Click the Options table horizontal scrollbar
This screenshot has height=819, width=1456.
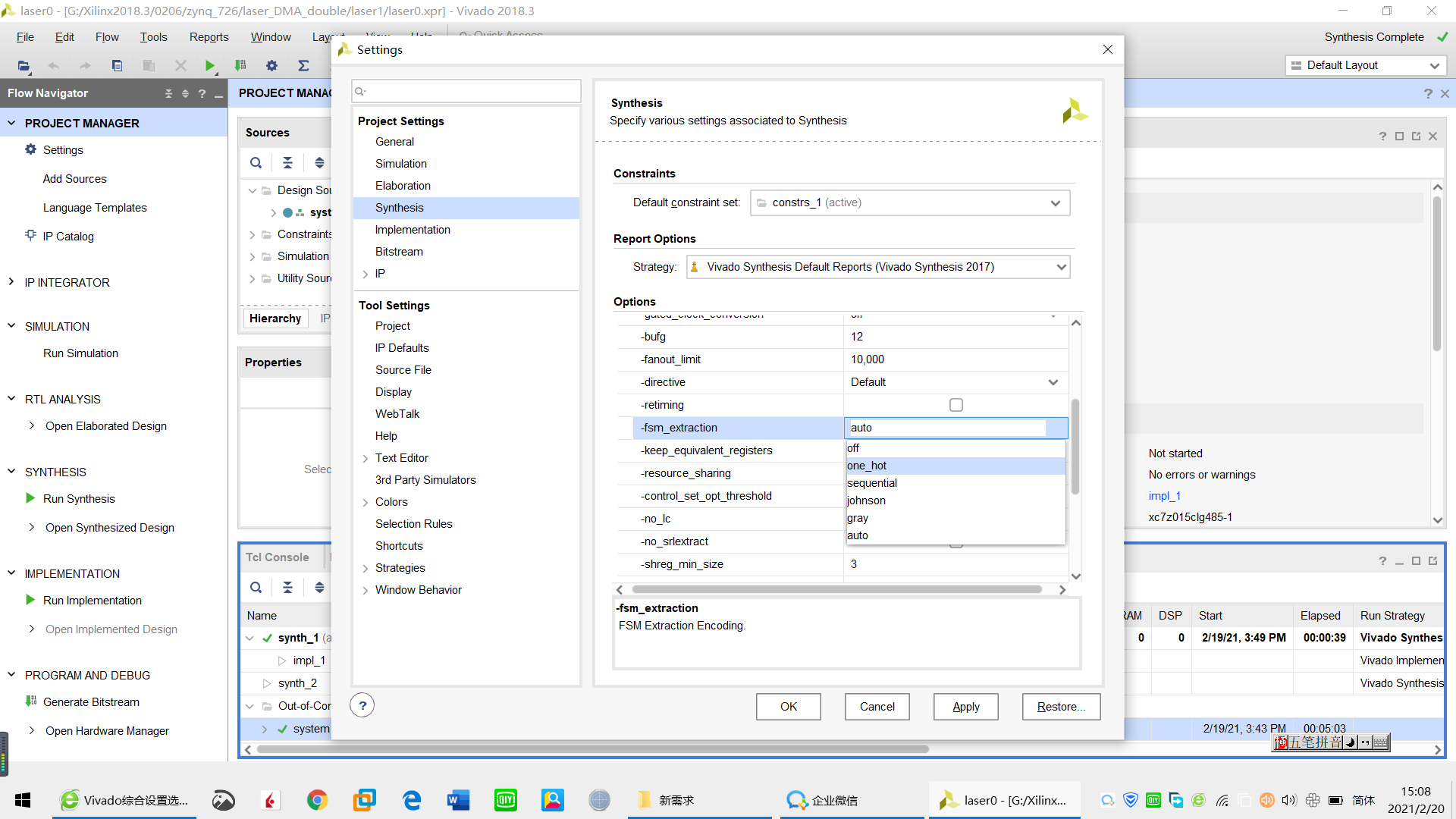(x=836, y=589)
